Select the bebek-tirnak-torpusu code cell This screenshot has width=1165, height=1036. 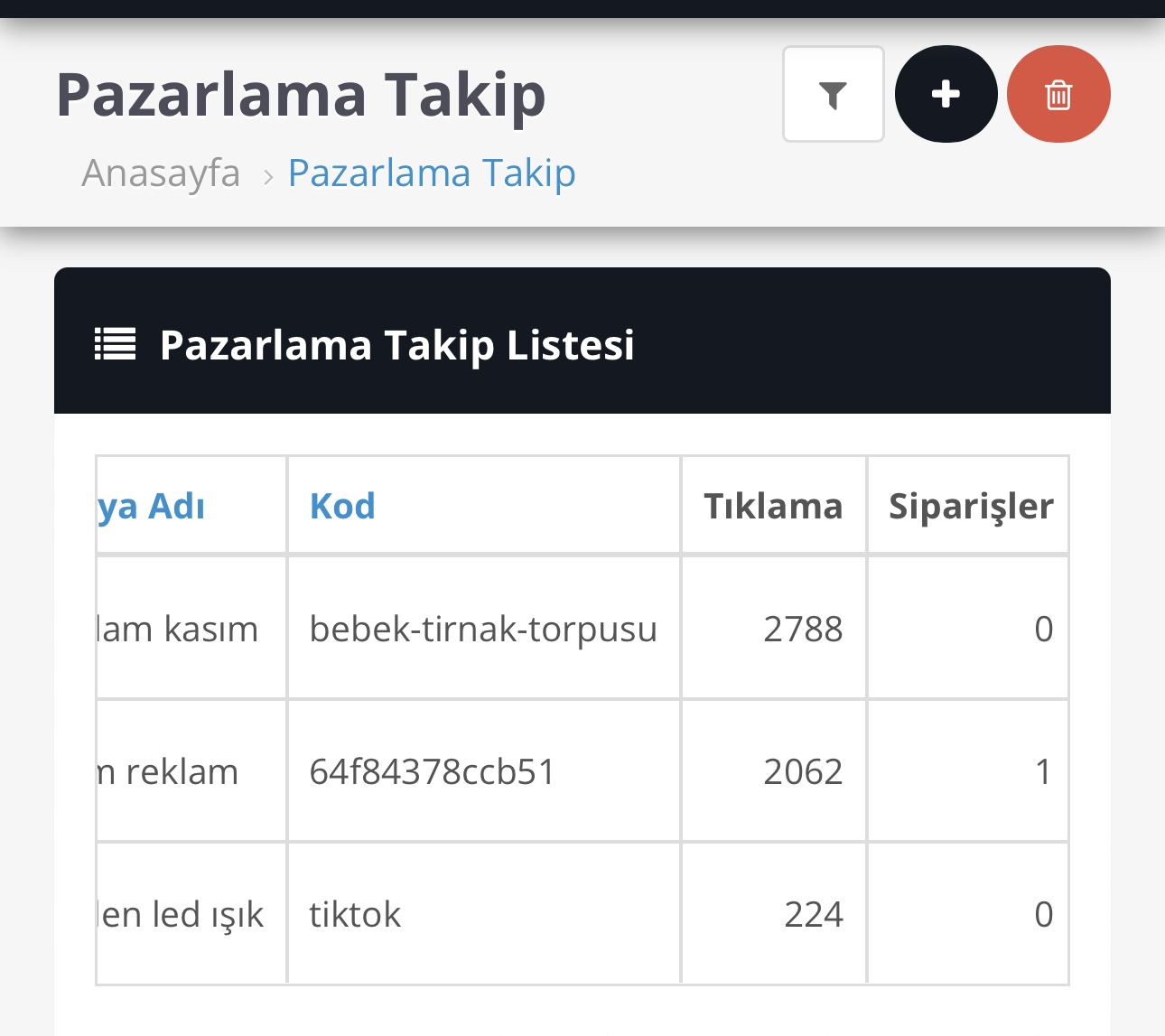(483, 628)
